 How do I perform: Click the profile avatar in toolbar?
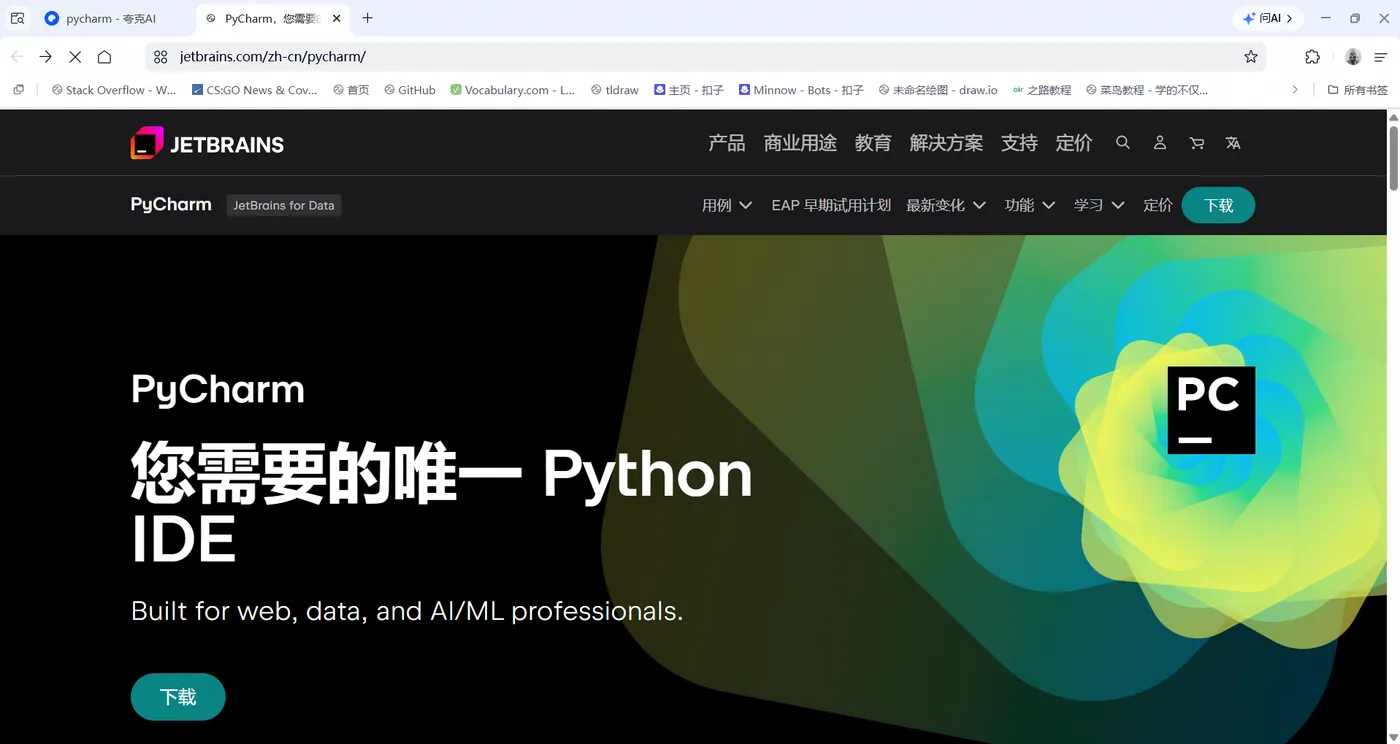[1353, 57]
